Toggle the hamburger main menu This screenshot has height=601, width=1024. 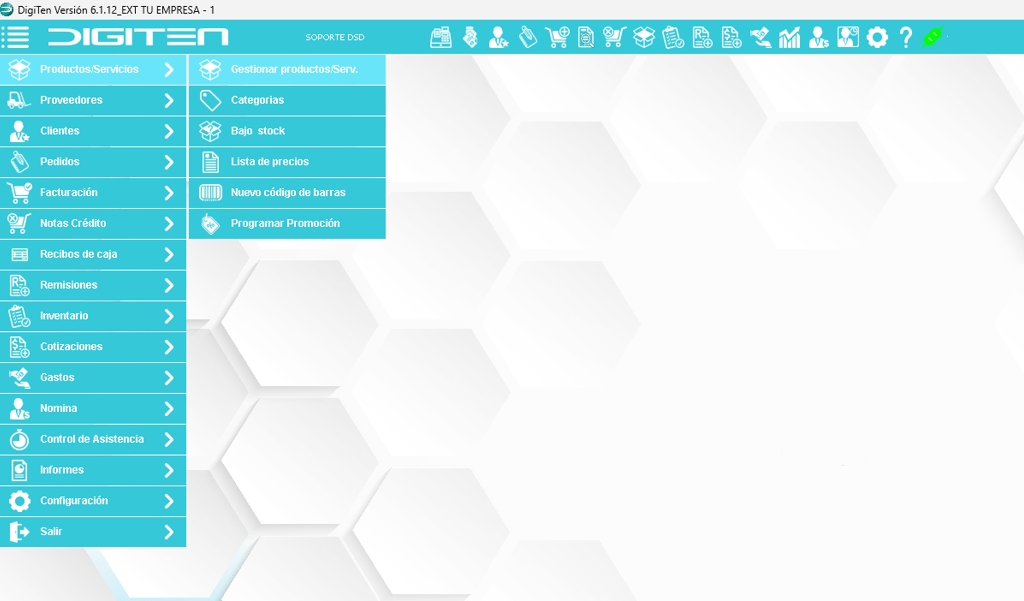pyautogui.click(x=15, y=37)
